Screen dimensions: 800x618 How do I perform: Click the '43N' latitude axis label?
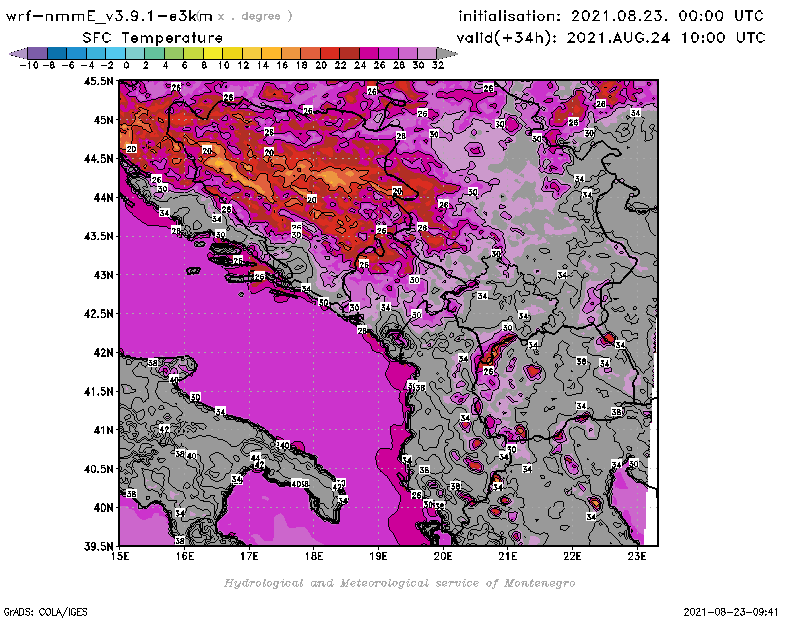(104, 275)
